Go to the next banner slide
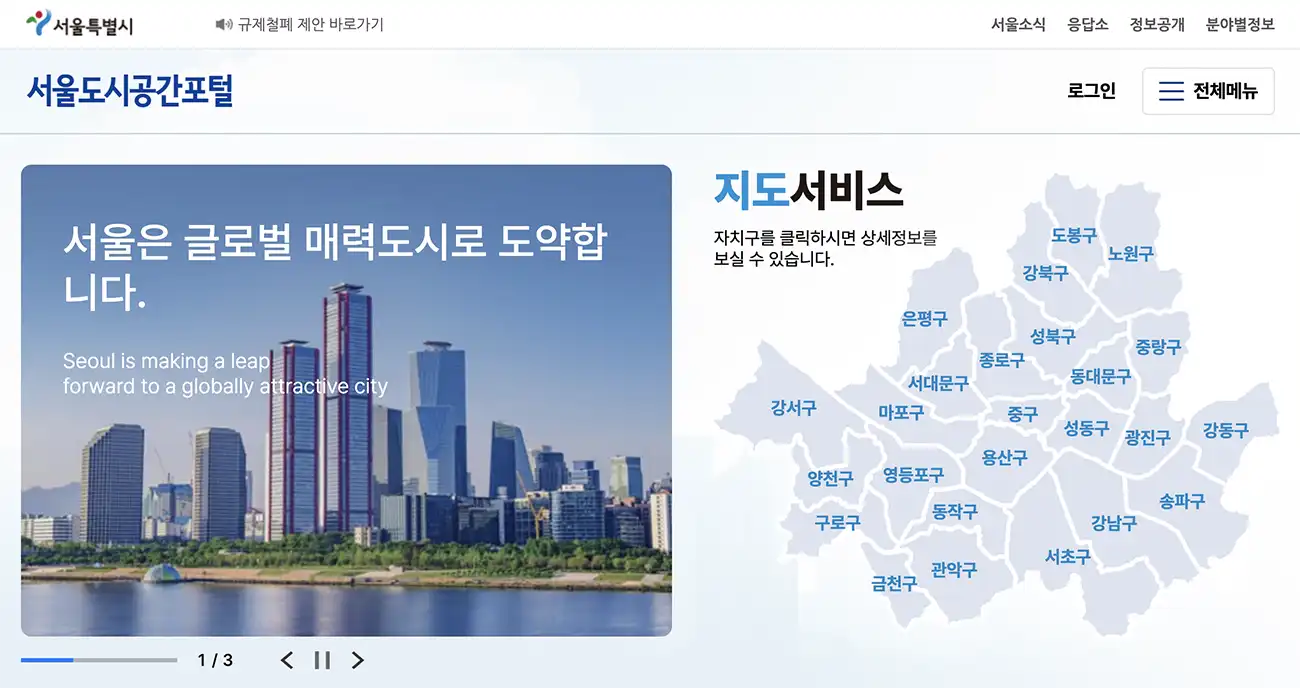Image resolution: width=1300 pixels, height=688 pixels. (357, 660)
